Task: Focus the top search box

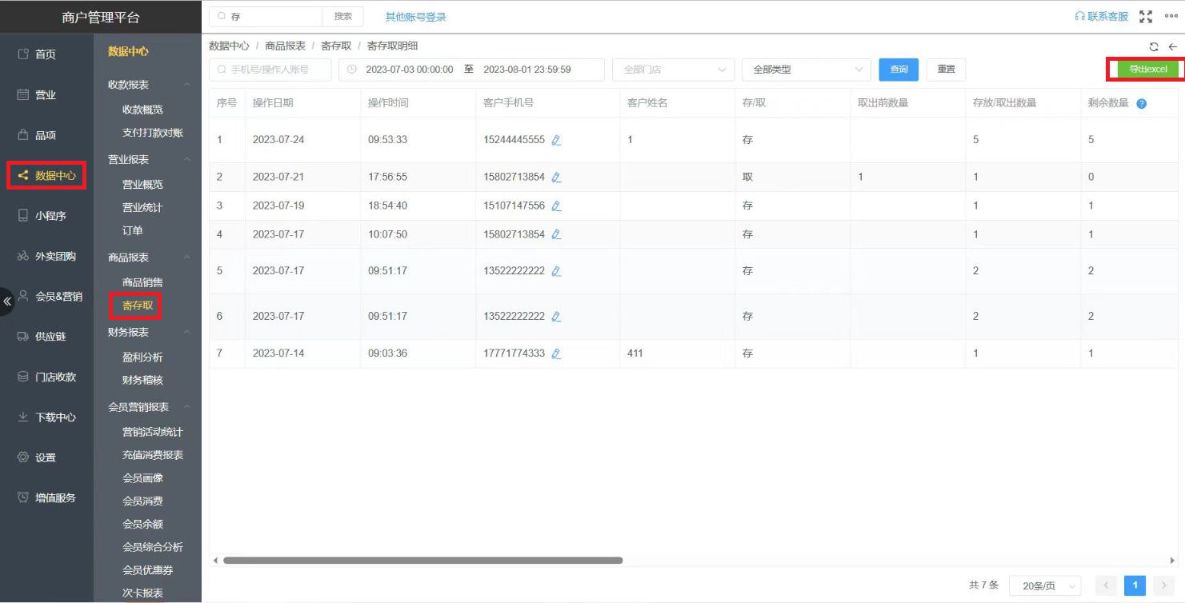Action: 266,17
